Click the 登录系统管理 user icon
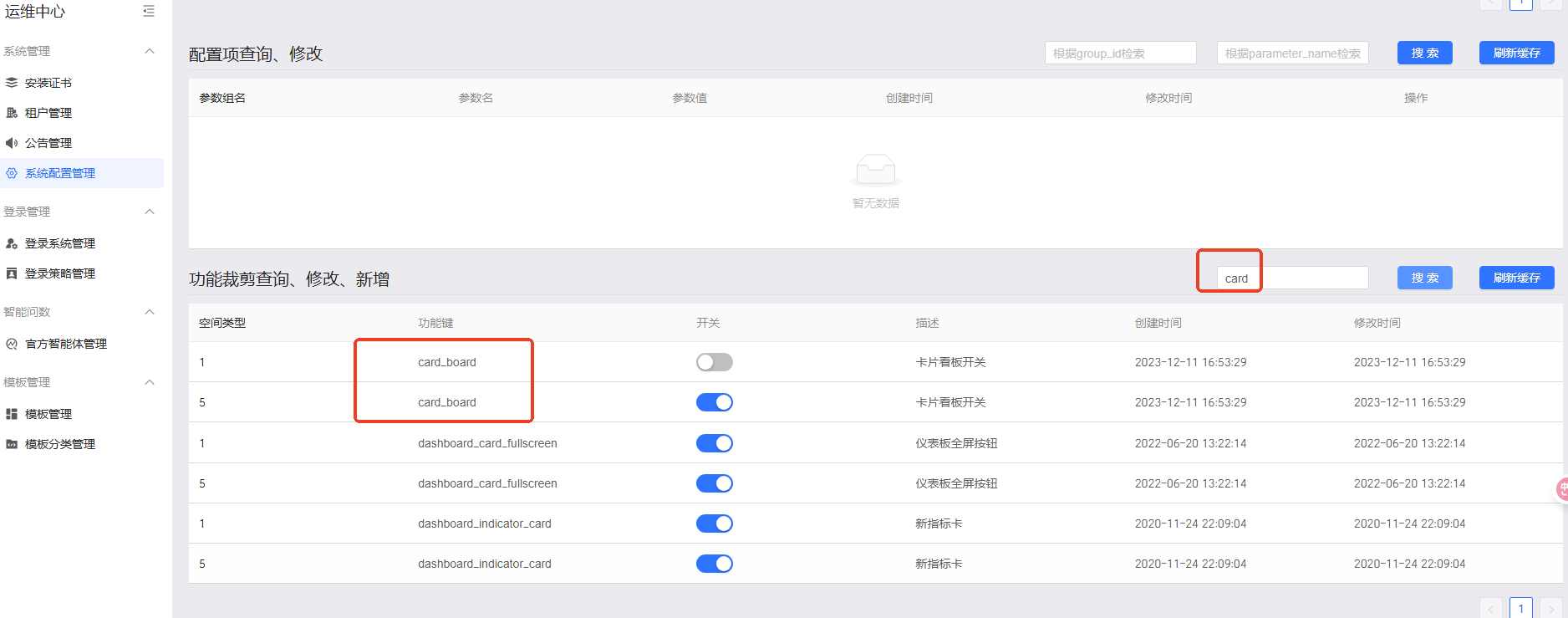 click(12, 243)
